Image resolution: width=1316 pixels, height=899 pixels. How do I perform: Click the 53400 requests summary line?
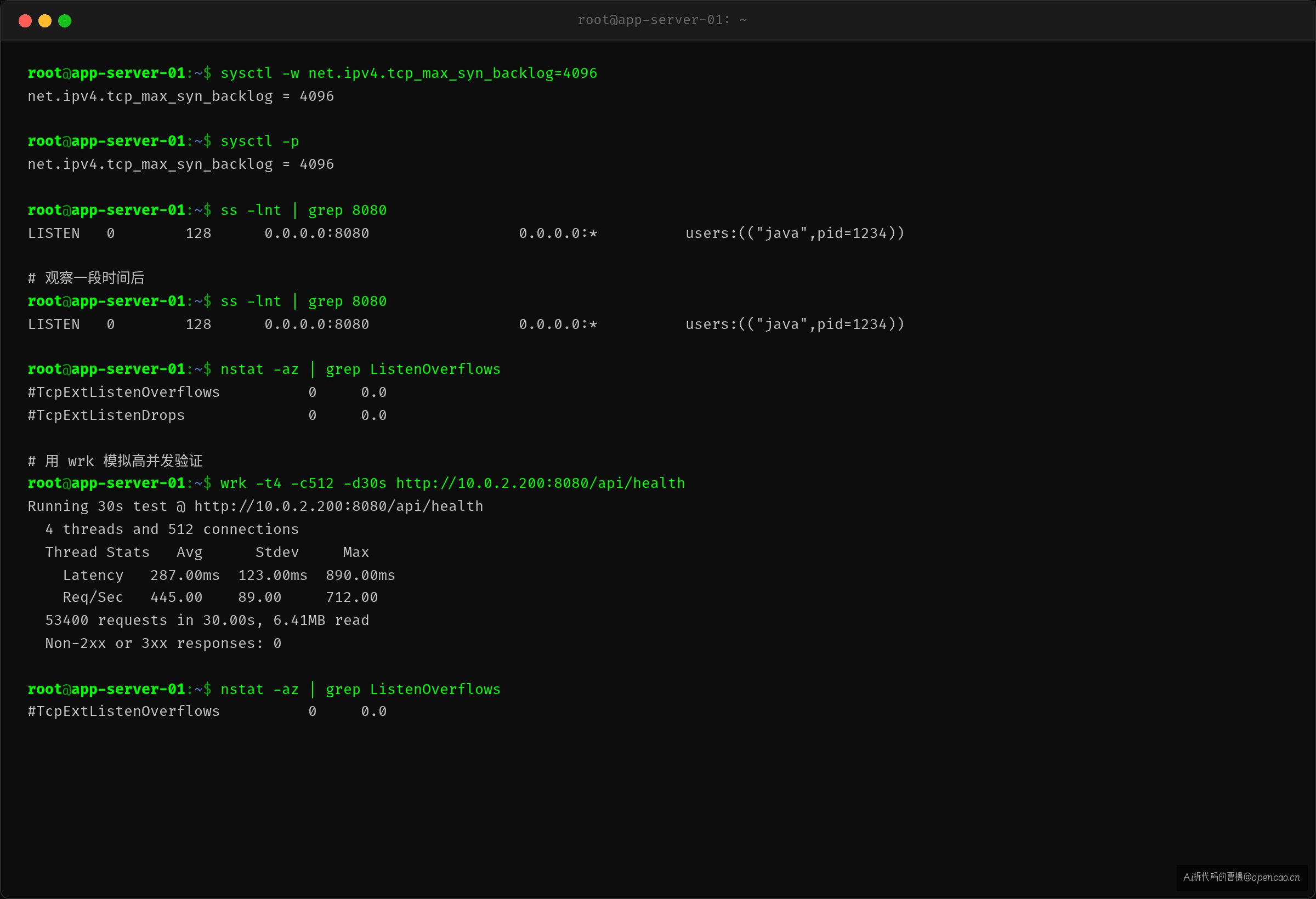coord(207,621)
